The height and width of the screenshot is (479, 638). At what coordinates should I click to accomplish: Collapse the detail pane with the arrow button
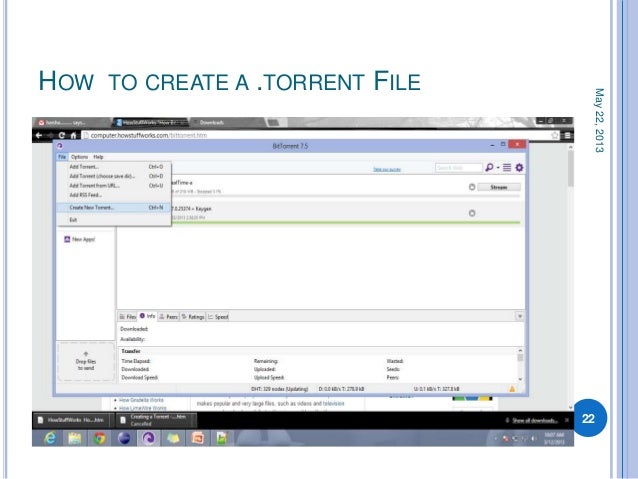[x=520, y=316]
